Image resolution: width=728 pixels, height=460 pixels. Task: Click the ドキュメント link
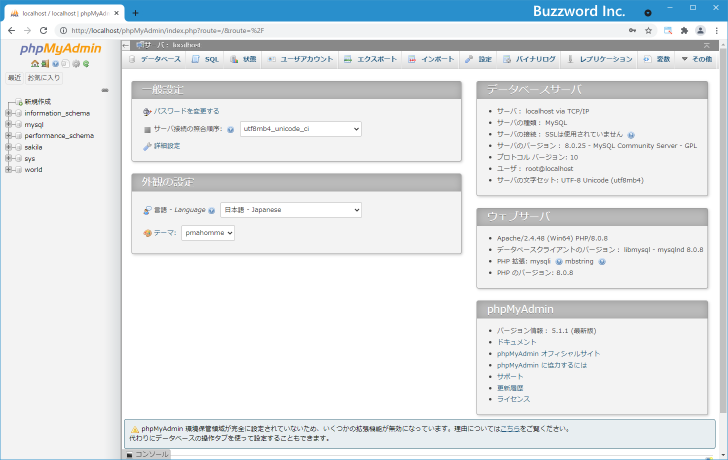point(516,342)
